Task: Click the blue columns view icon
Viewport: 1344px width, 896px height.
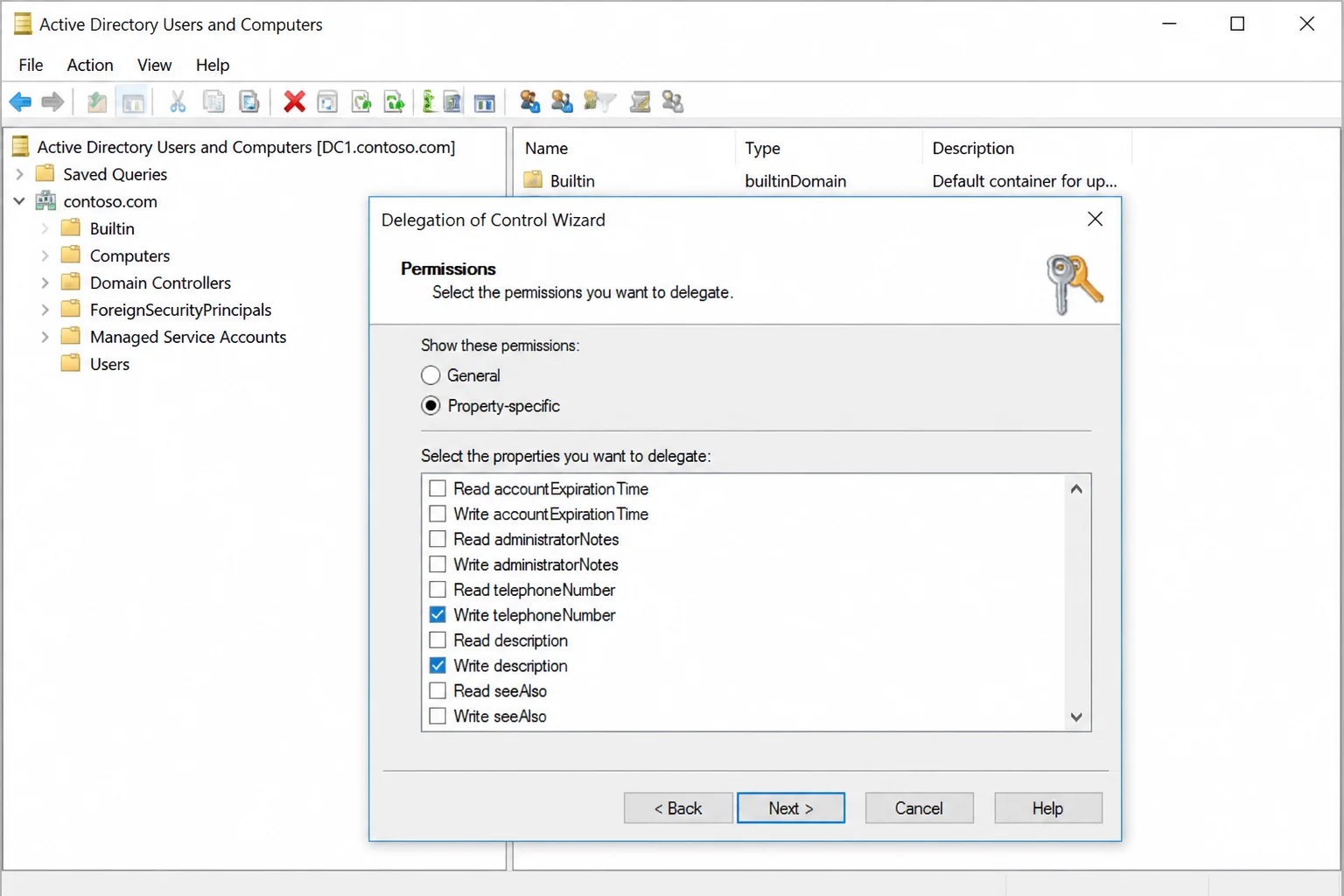Action: 485,102
